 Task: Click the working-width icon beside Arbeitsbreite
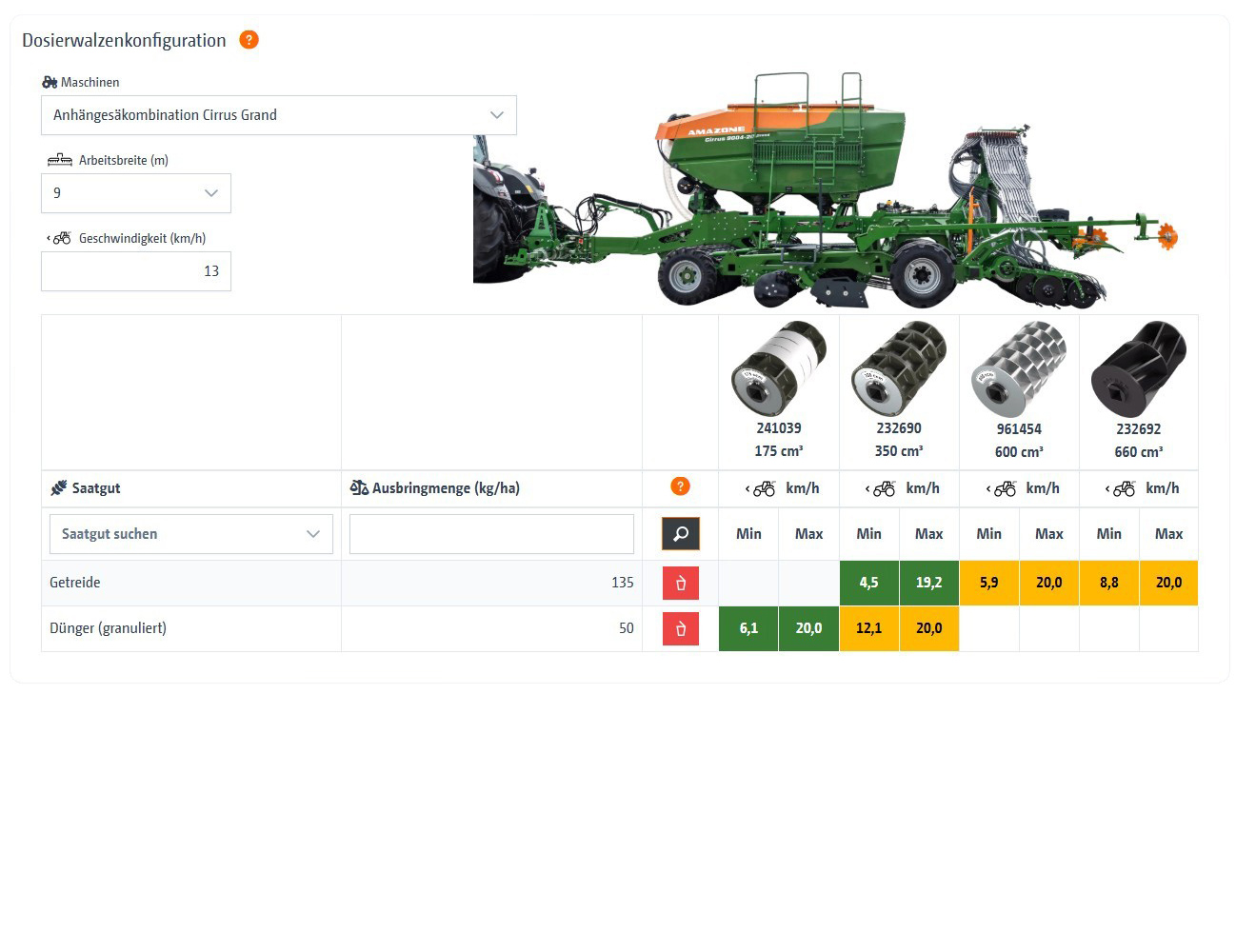[60, 160]
